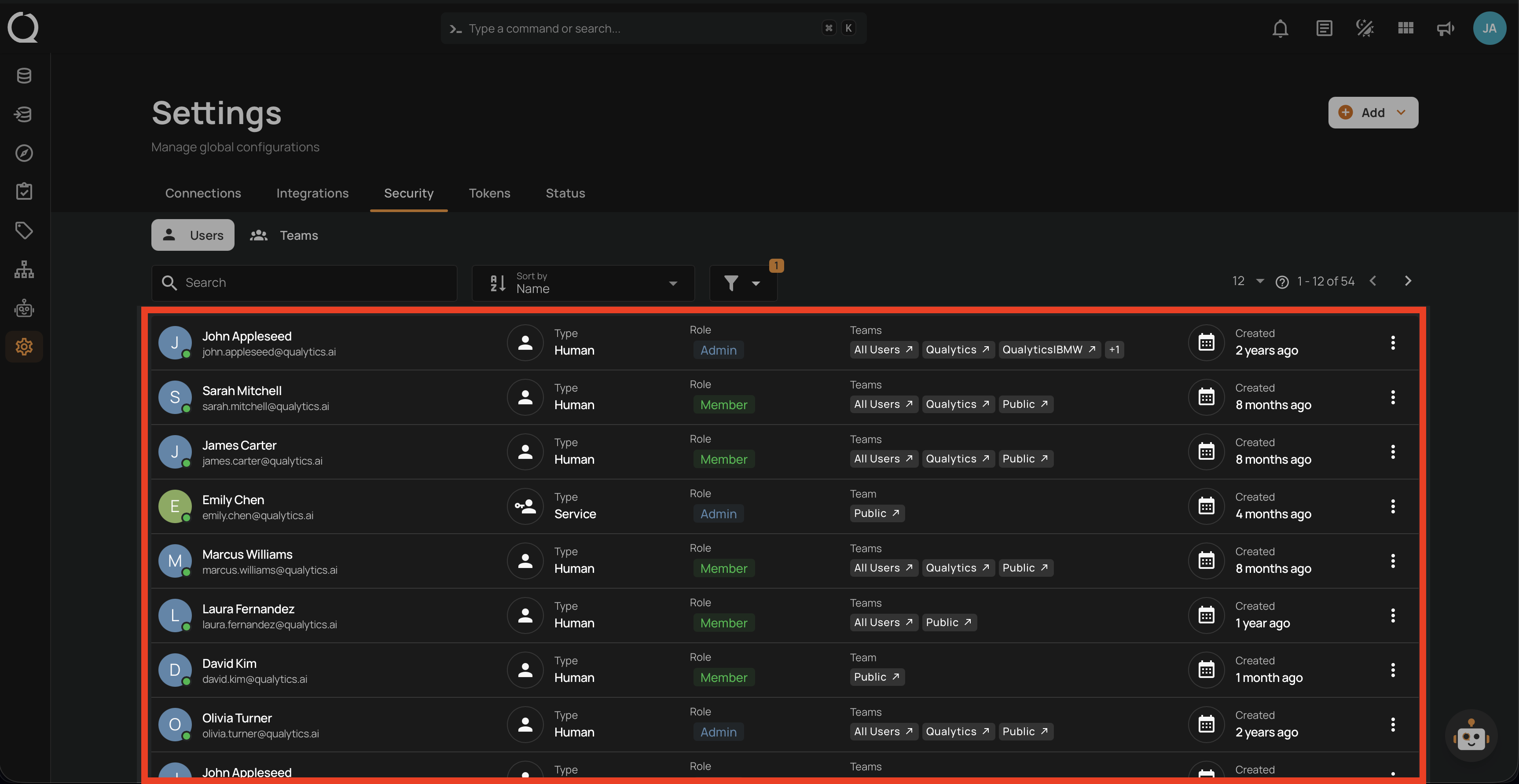The image size is (1519, 784).
Task: Open the Tags sidebar icon
Action: click(24, 231)
